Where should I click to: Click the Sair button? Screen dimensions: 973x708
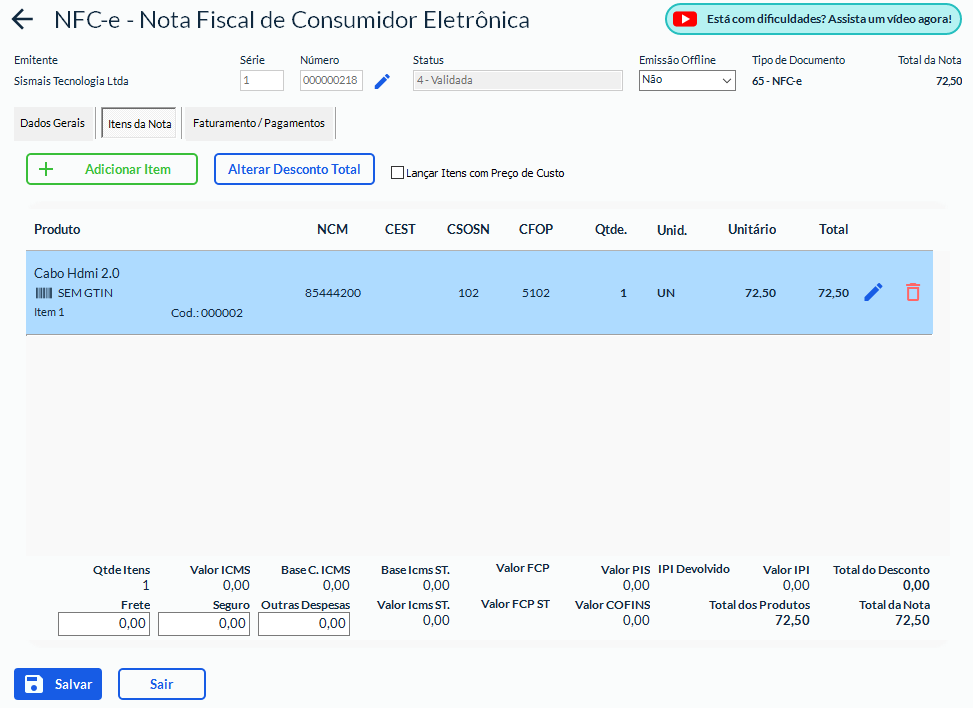point(161,684)
